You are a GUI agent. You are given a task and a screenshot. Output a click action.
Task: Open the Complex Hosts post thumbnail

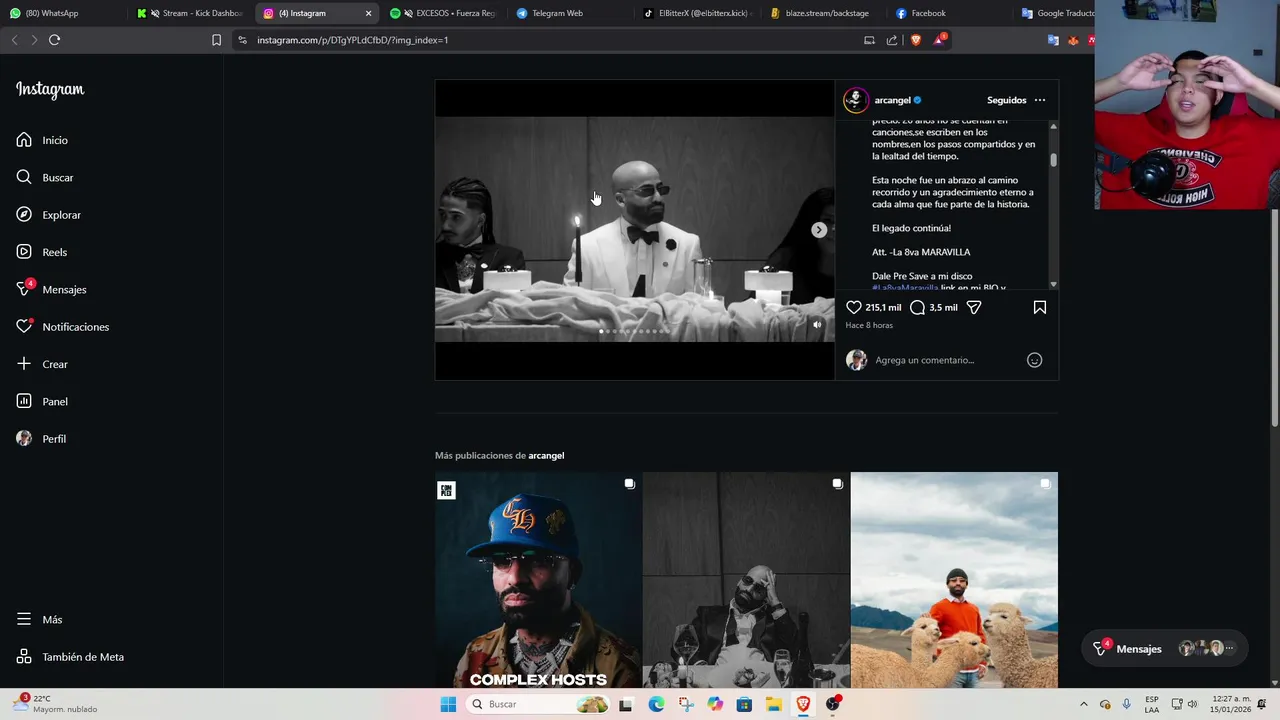(x=538, y=580)
